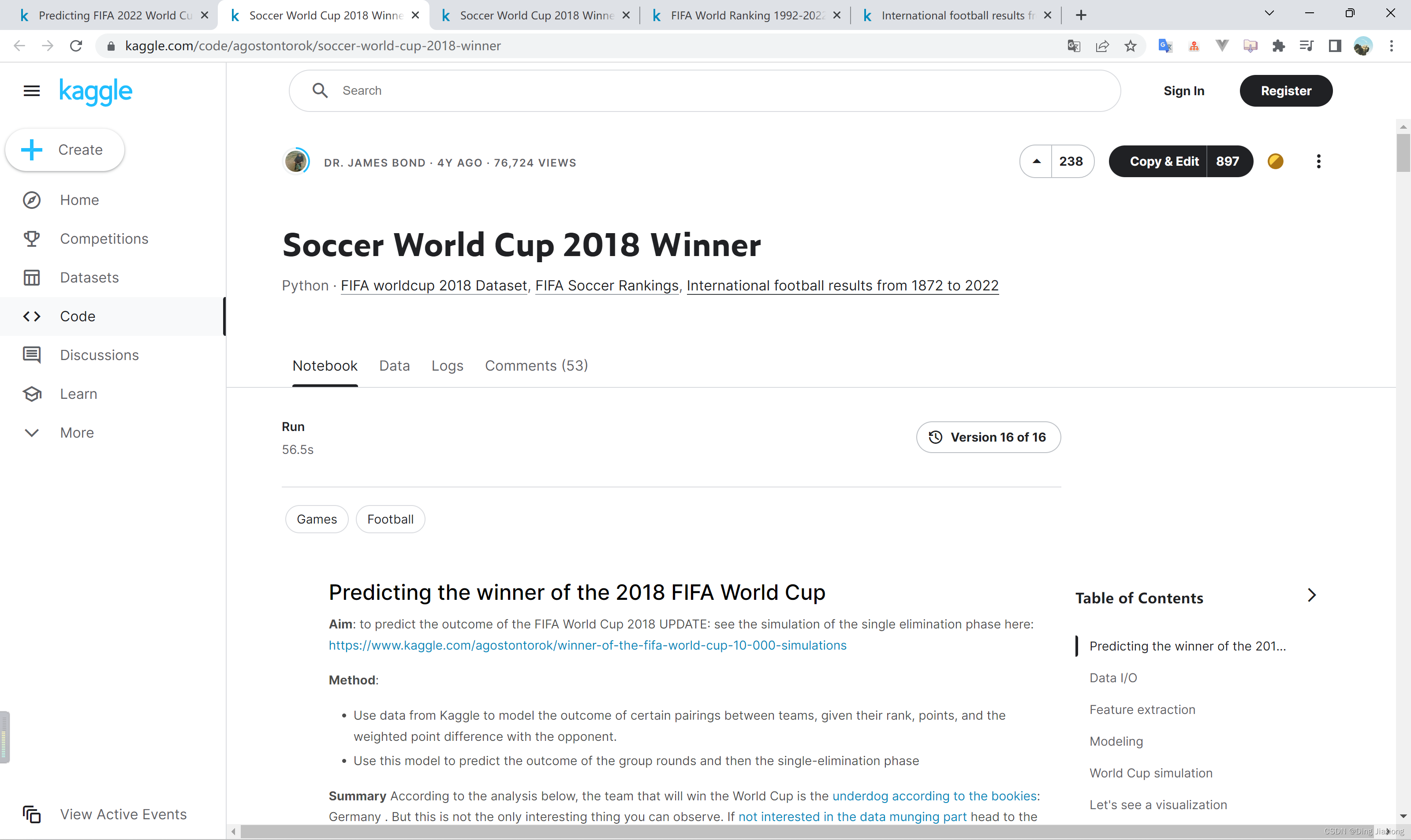Go to Datasets in the sidebar
The image size is (1411, 840).
coord(90,277)
